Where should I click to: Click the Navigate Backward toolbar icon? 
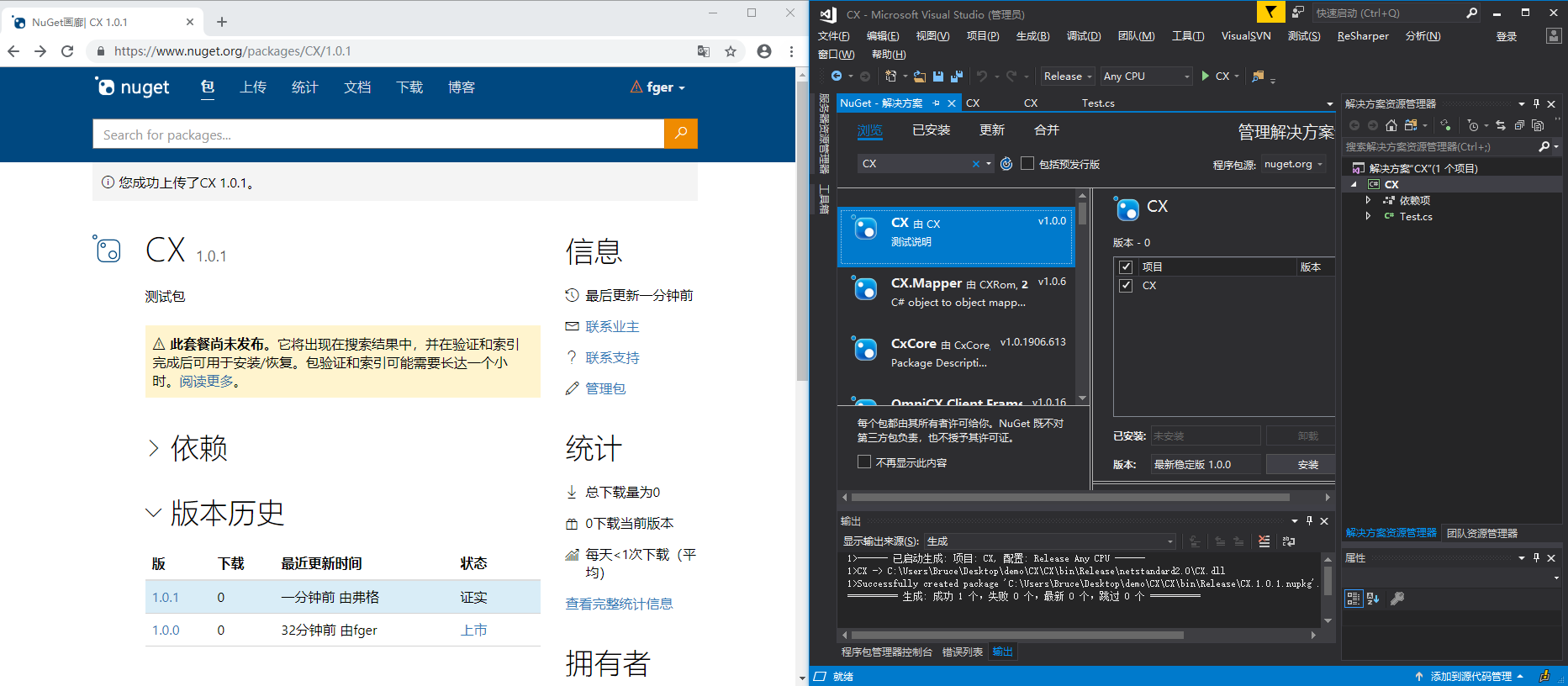(837, 77)
